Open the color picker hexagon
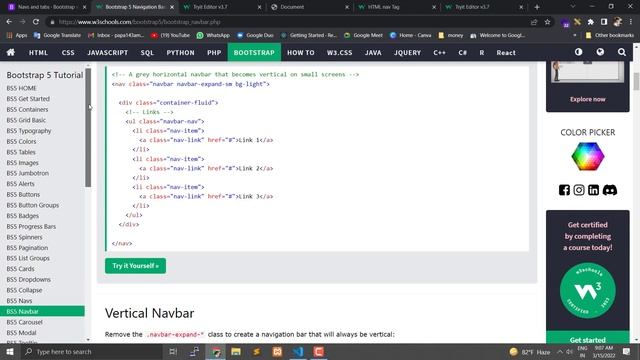 pos(588,156)
